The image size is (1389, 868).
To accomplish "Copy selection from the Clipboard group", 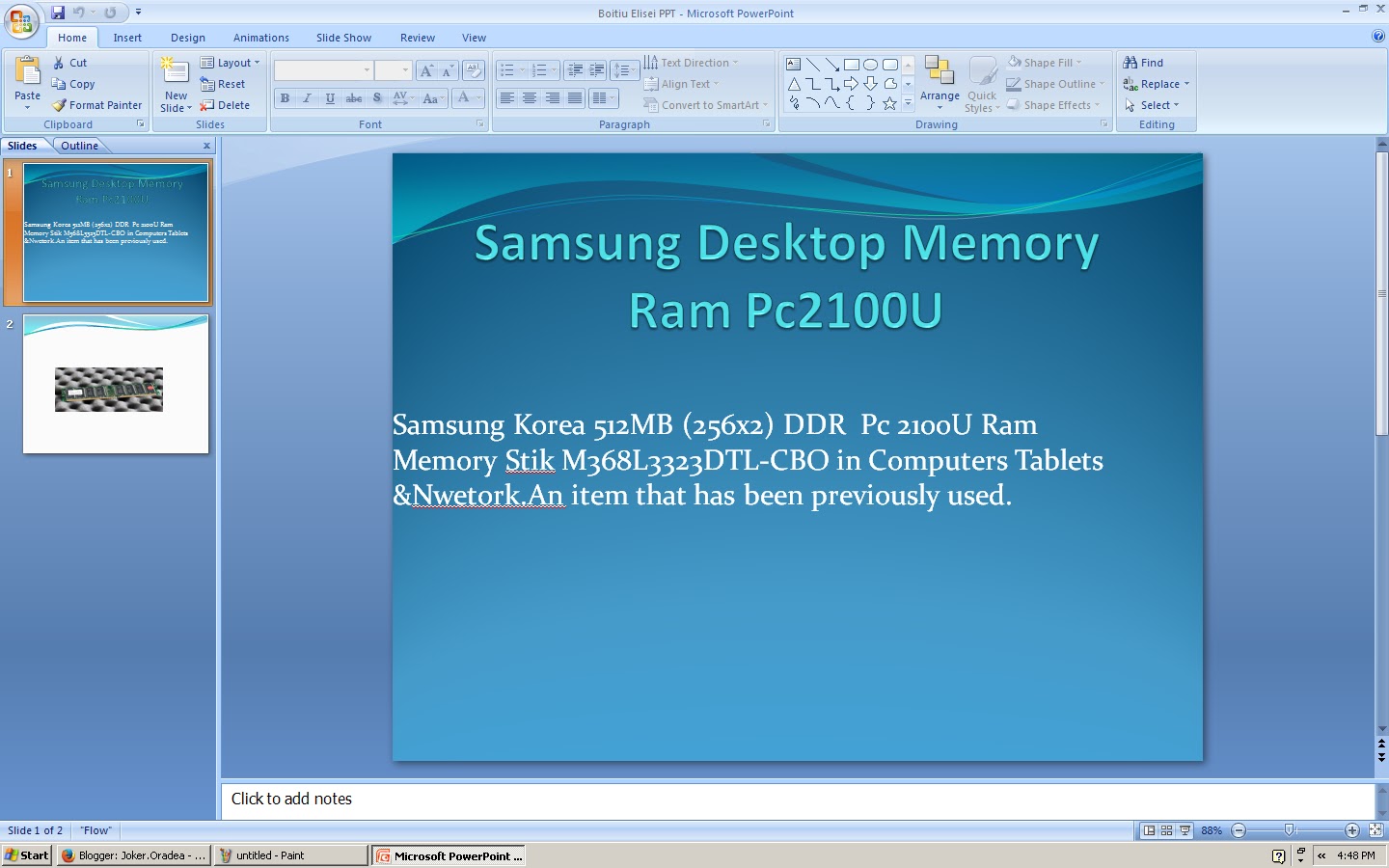I will tap(73, 84).
